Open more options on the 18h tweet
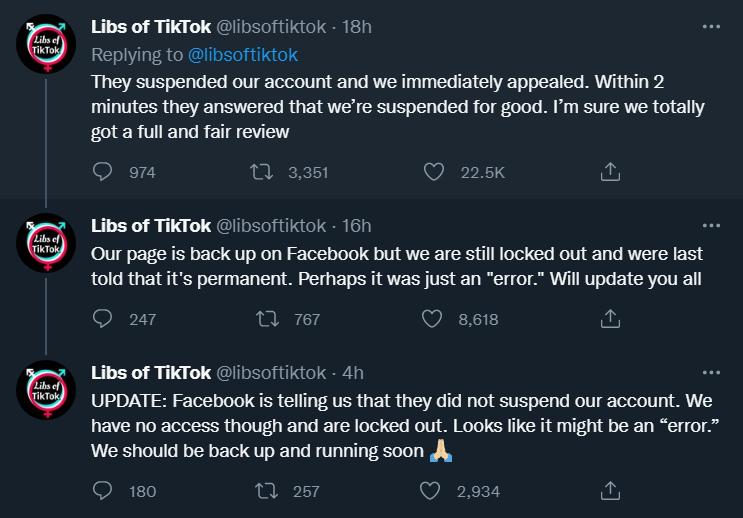Image resolution: width=743 pixels, height=518 pixels. pos(711,27)
